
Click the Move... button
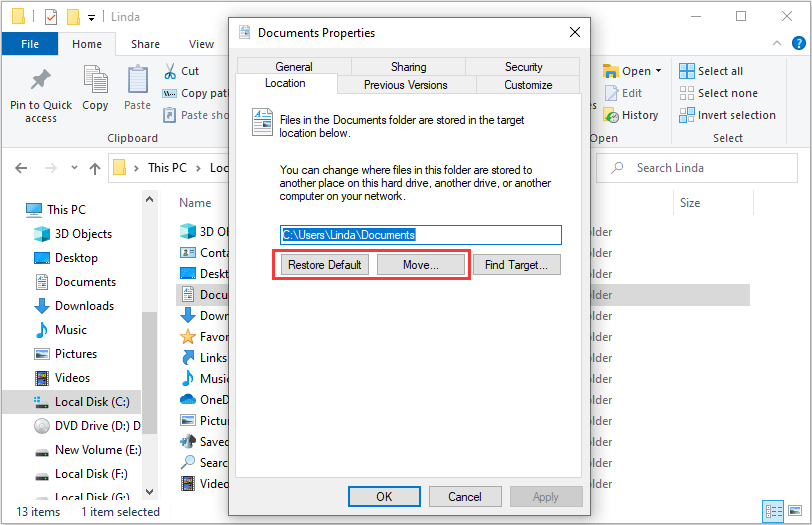(420, 265)
